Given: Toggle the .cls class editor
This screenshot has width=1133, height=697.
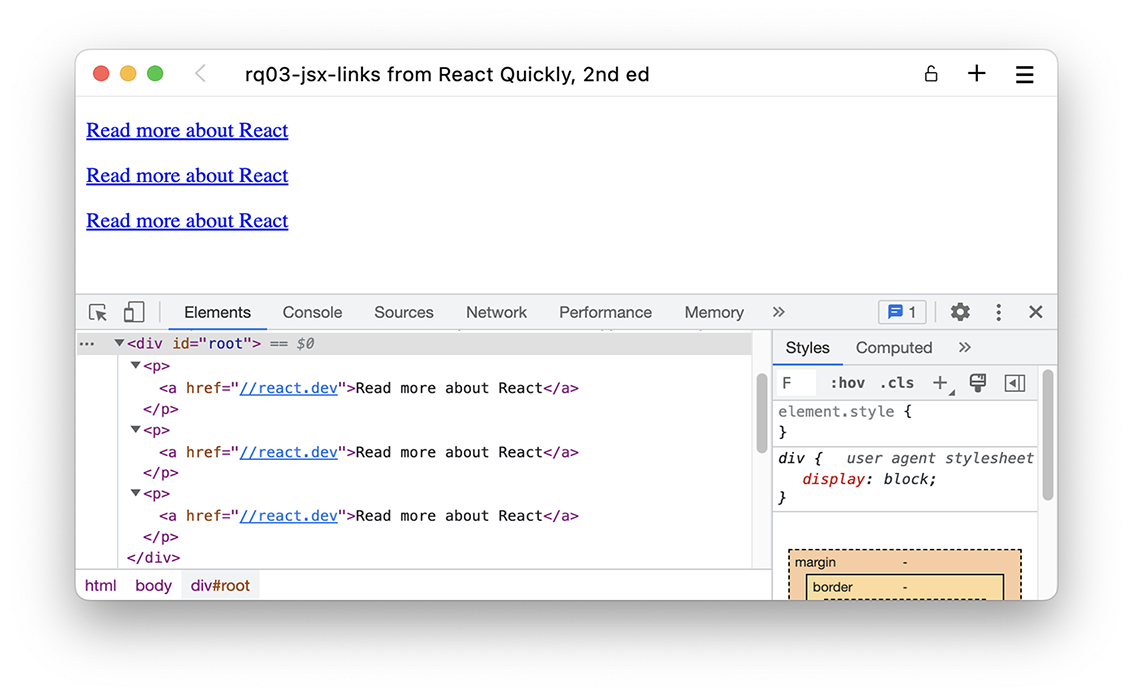Looking at the screenshot, I should click(897, 383).
